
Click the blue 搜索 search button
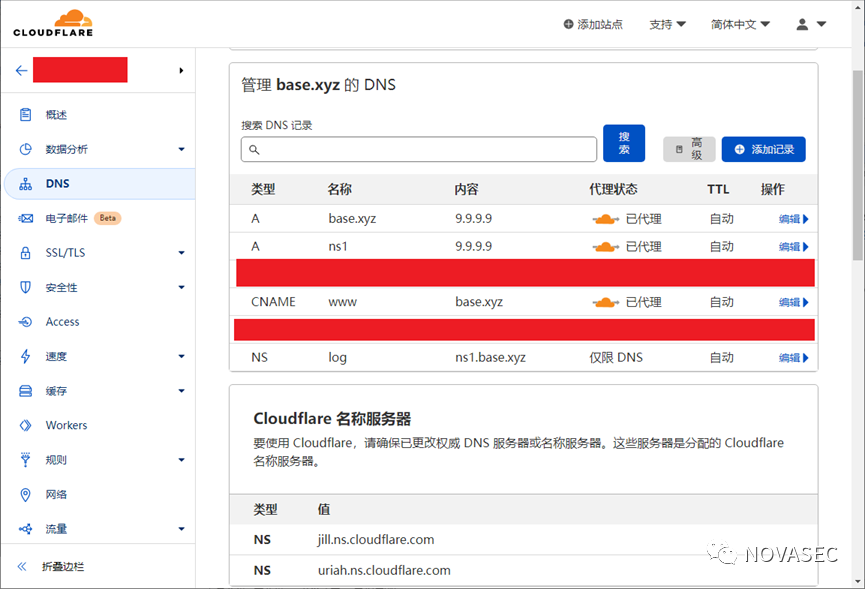(x=624, y=143)
